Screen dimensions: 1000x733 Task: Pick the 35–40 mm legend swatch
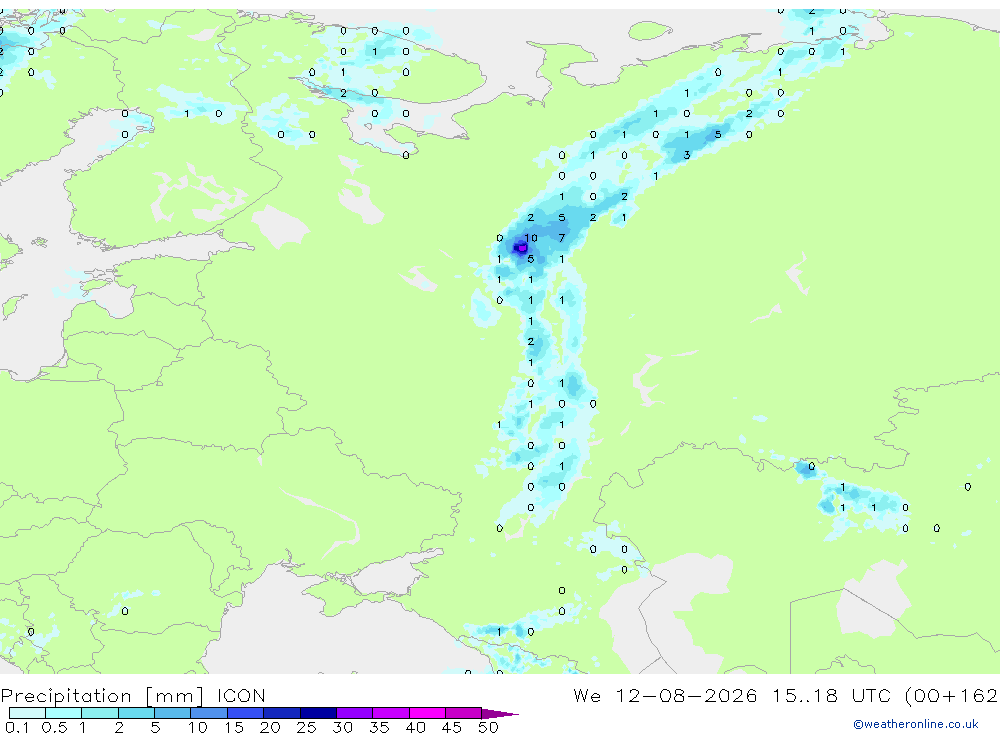(391, 713)
